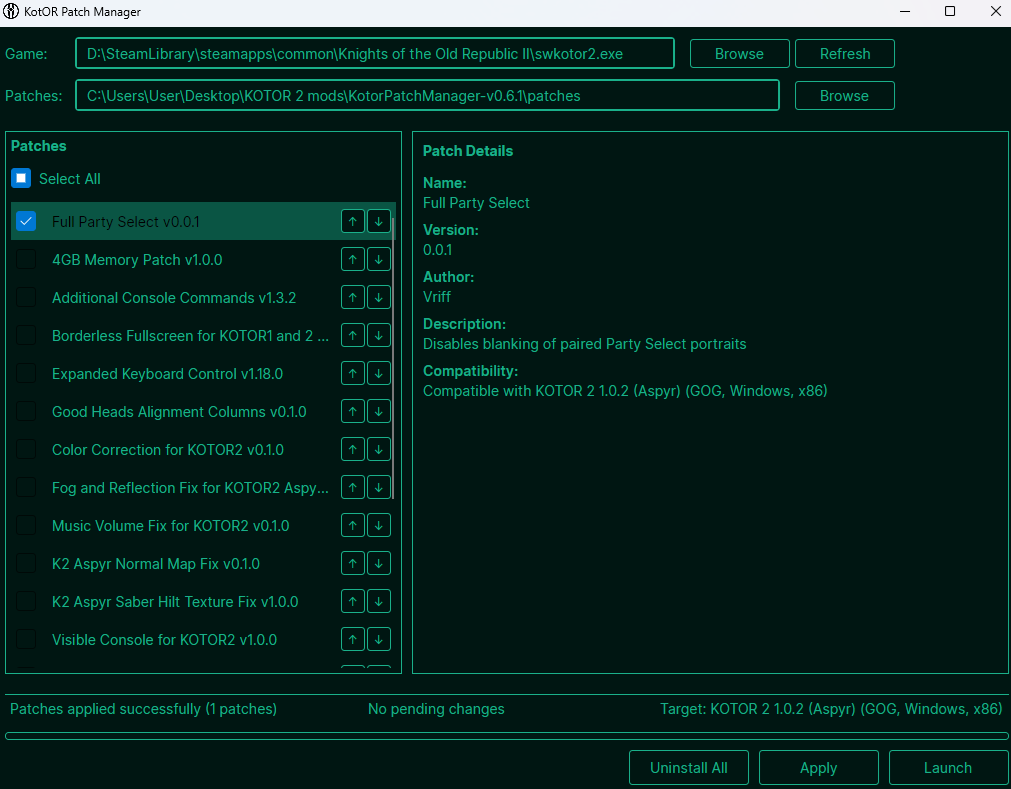This screenshot has height=789, width=1011.
Task: Select Expanded Keyboard Control v1.18.0 row
Action: click(x=203, y=373)
